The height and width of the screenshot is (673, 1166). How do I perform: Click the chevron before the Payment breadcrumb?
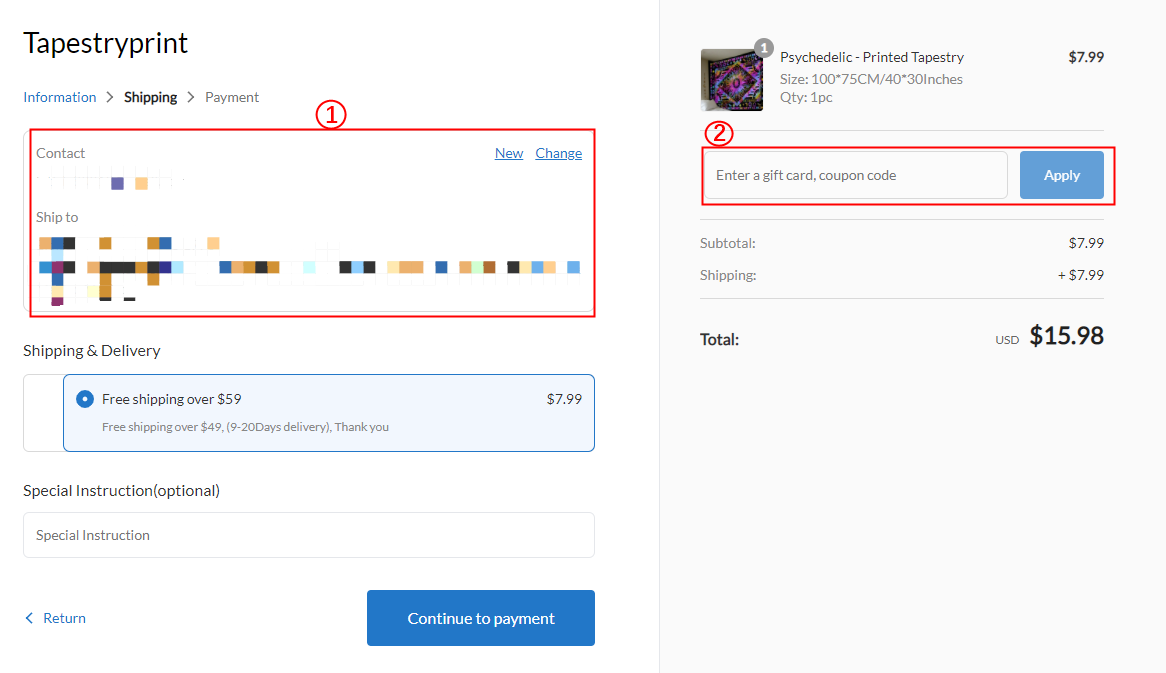191,97
